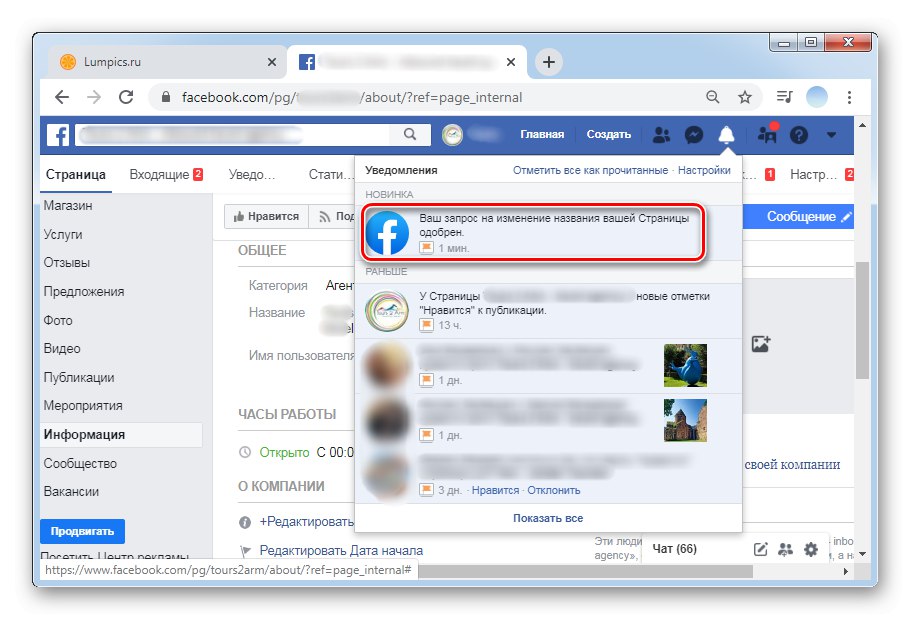Click the new message compose icon in chat bar

761,549
